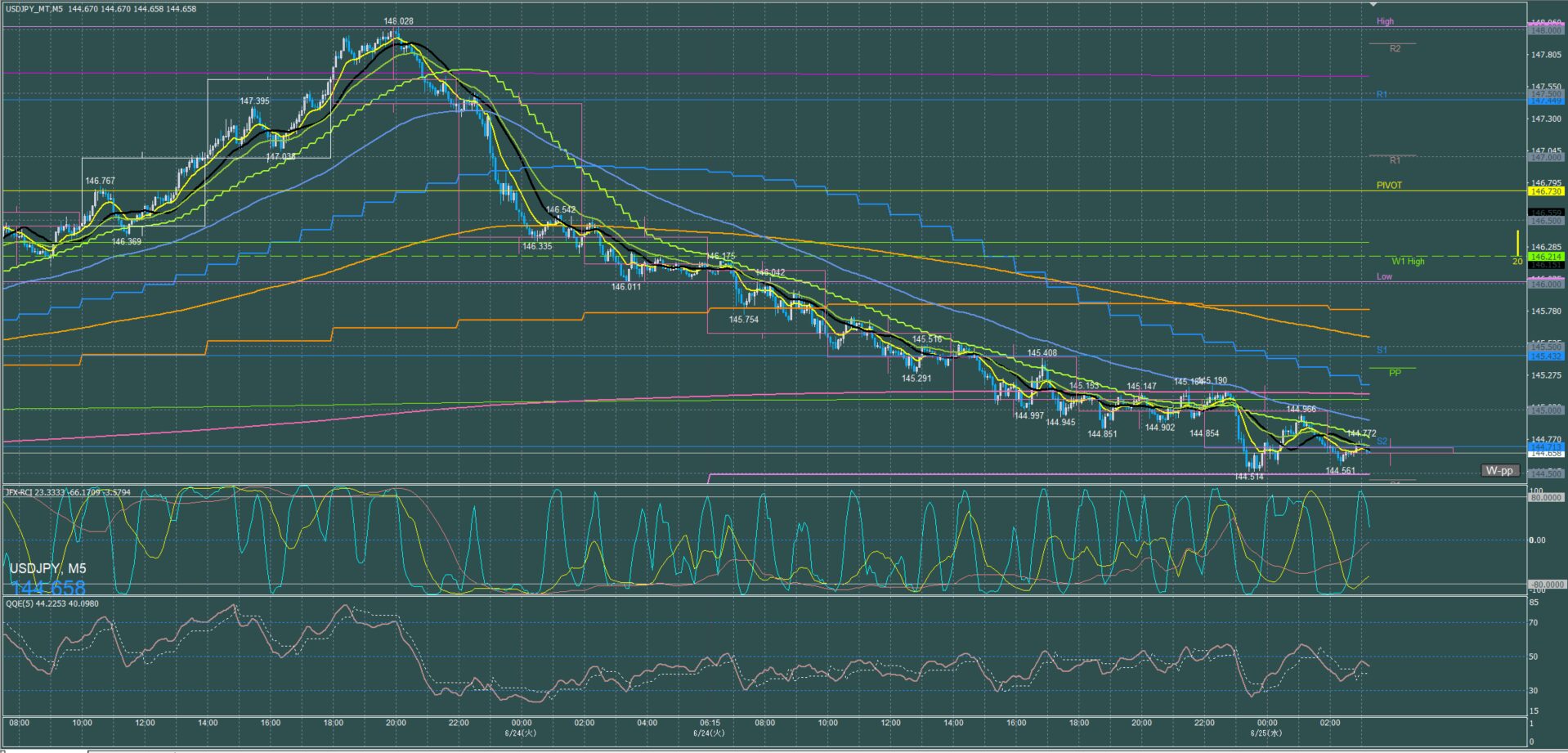
Task: Click the yellow 146.730 price tag
Action: click(x=1546, y=191)
